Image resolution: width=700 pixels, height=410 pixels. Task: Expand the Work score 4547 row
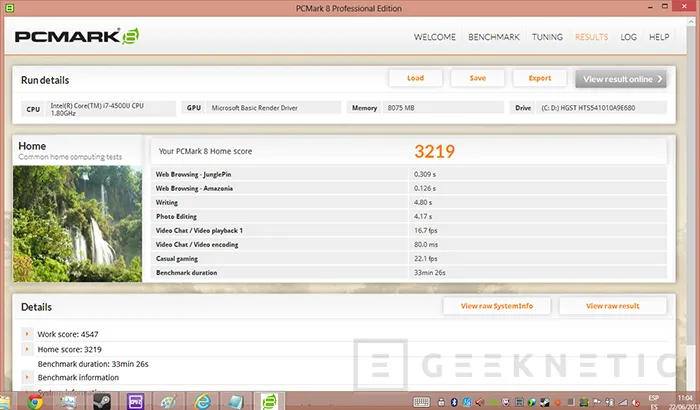(x=27, y=334)
